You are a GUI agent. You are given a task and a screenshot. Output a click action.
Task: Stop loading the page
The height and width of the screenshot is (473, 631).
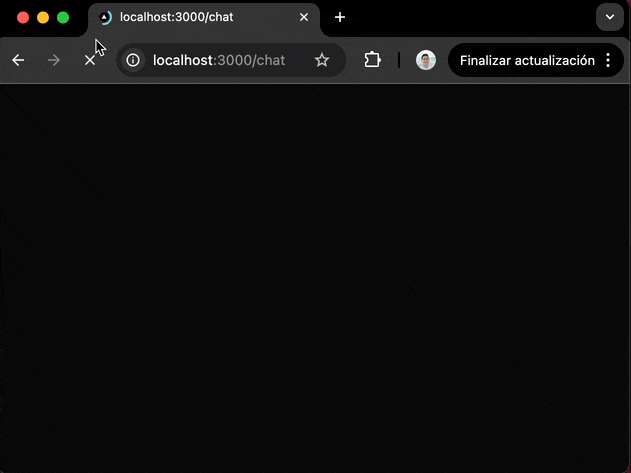90,60
